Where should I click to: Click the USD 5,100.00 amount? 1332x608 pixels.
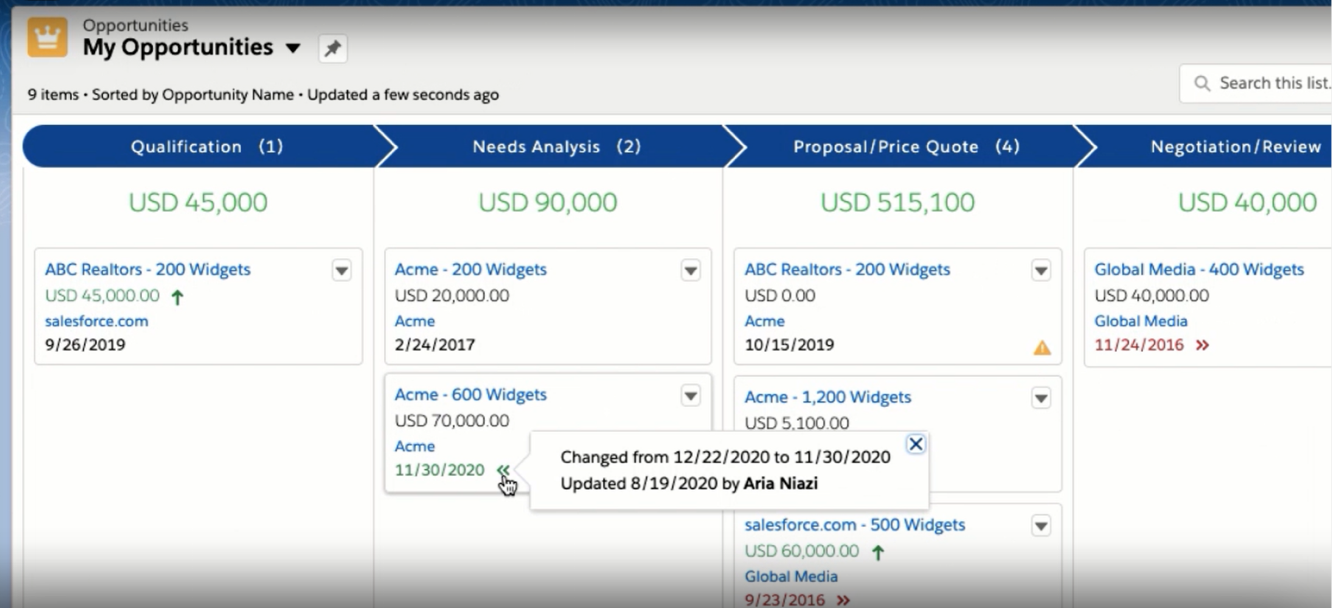[797, 423]
